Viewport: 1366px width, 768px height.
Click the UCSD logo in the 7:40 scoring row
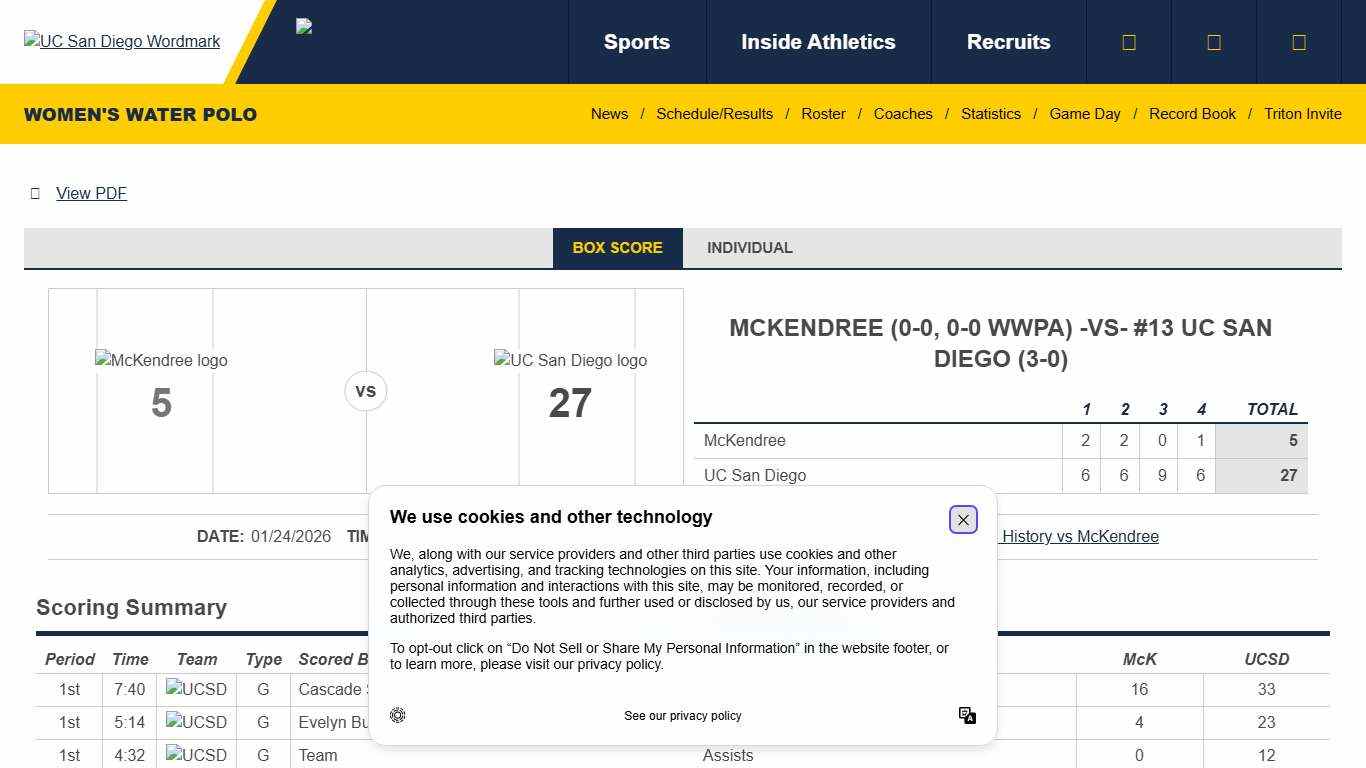click(197, 689)
